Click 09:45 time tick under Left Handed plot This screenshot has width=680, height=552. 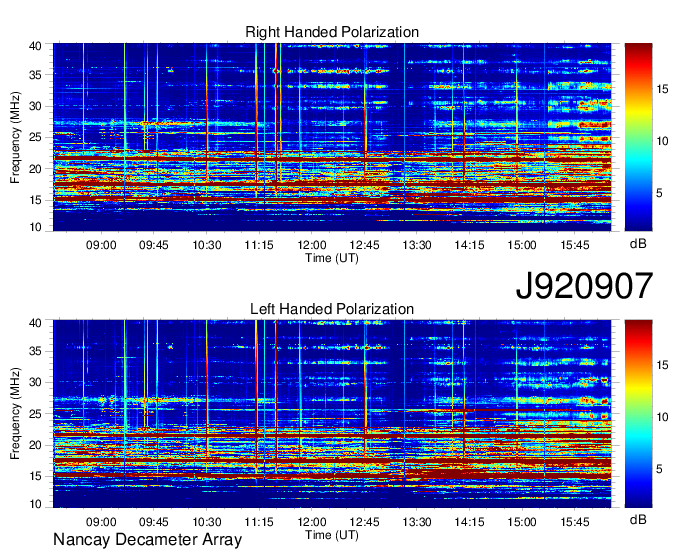154,522
